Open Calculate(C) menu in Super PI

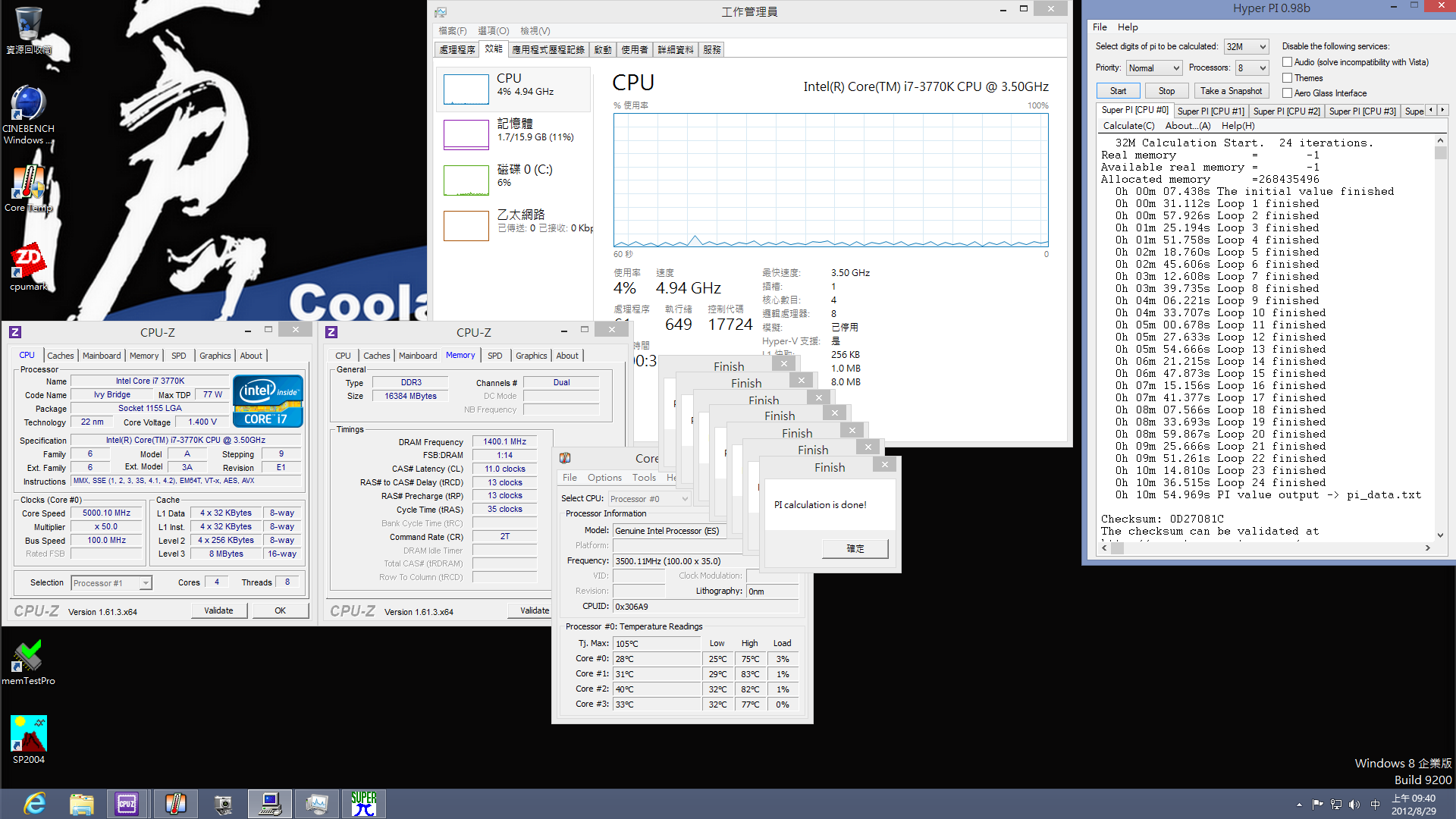(1128, 126)
